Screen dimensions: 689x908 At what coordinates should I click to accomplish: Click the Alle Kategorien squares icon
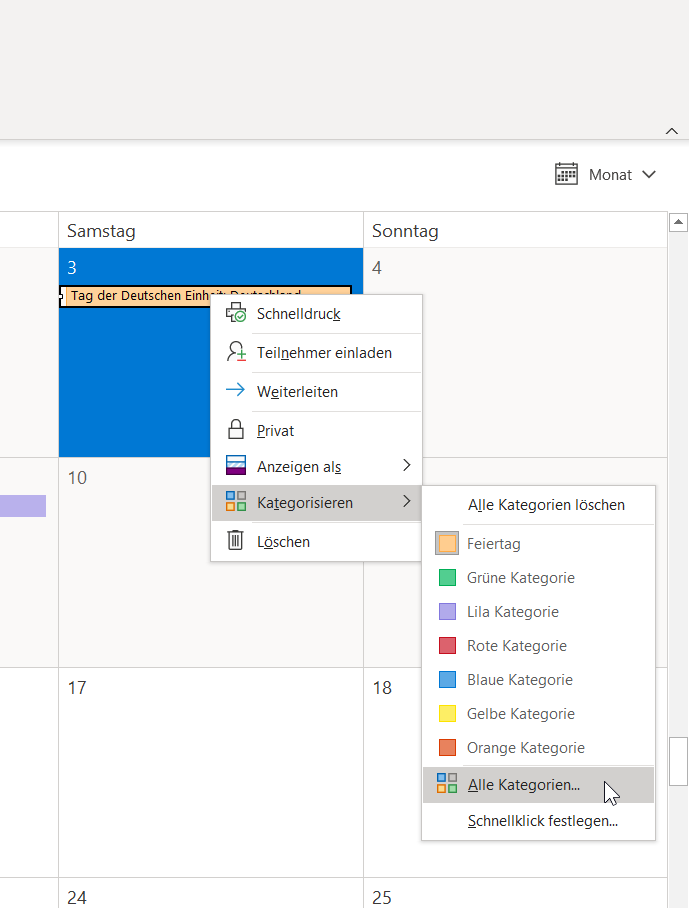pyautogui.click(x=447, y=783)
